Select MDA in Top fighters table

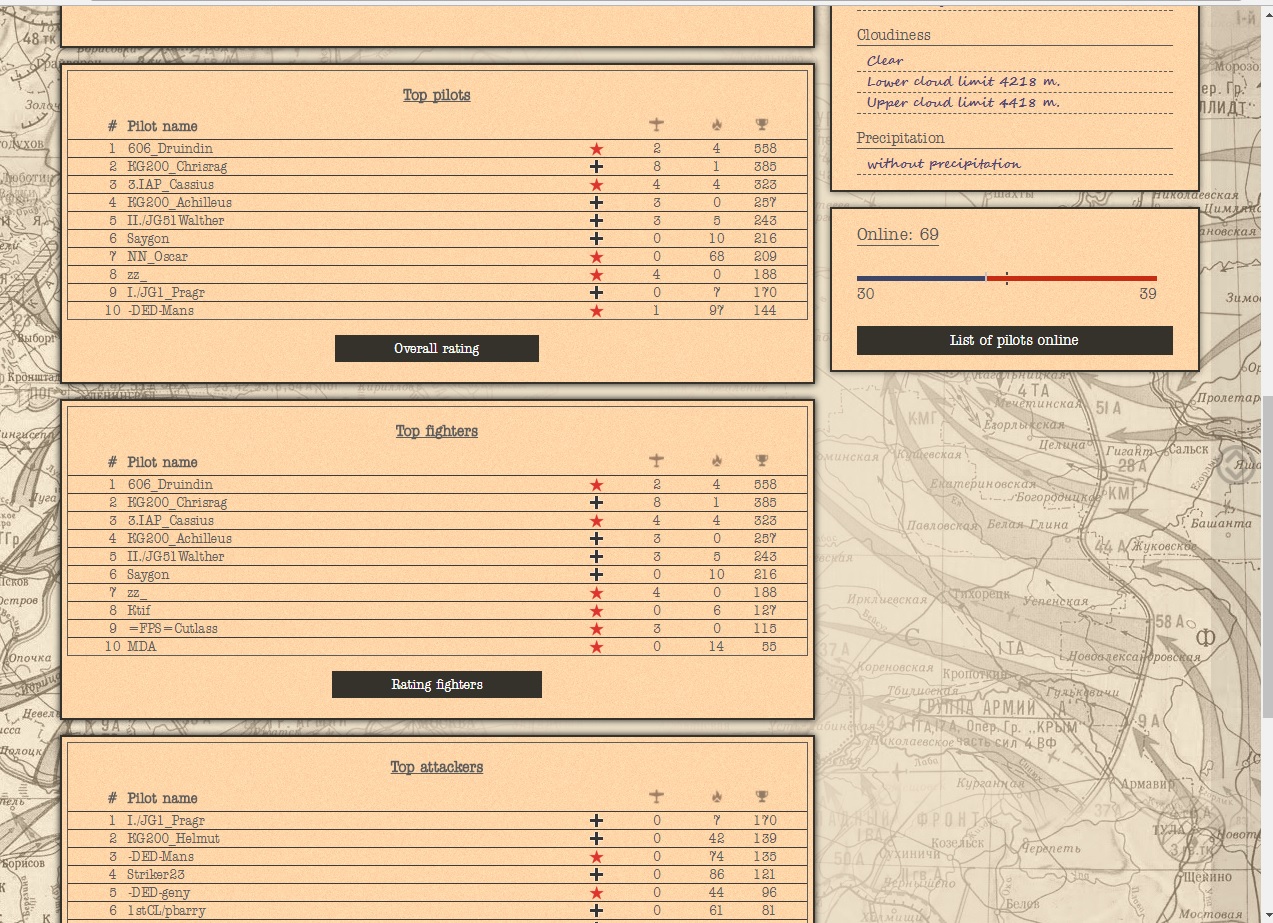(x=142, y=647)
